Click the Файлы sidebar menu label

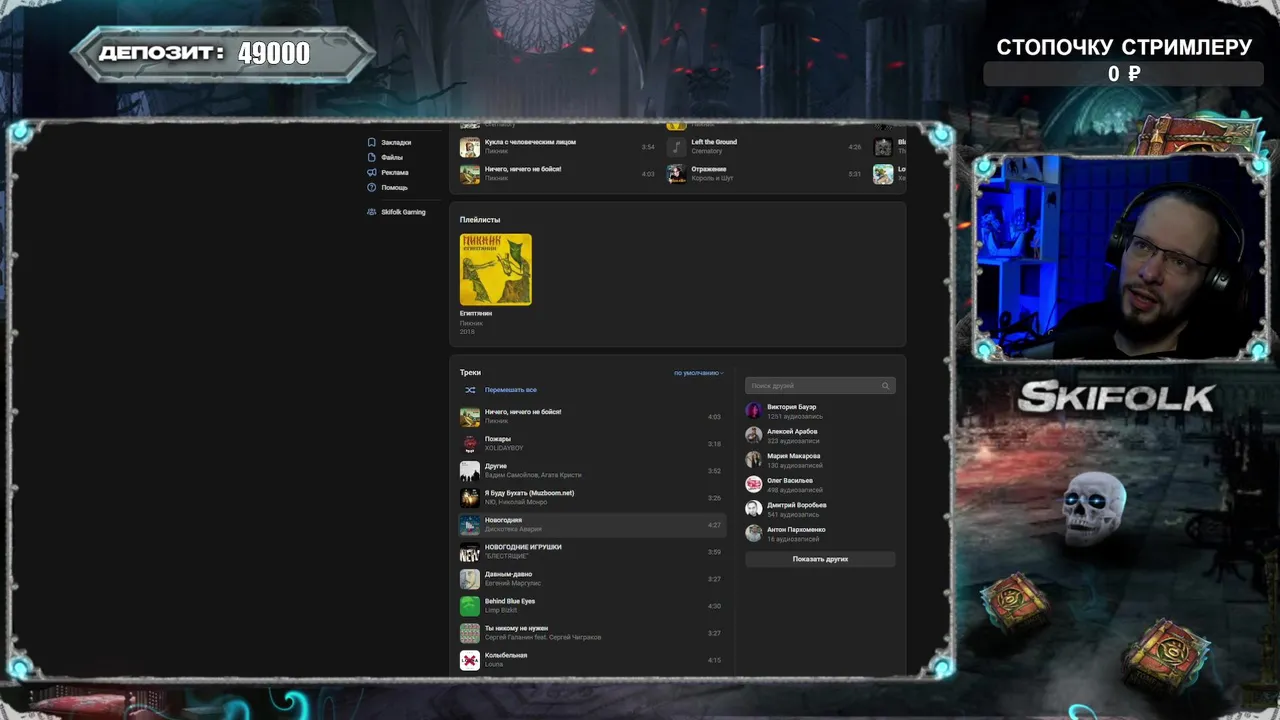pyautogui.click(x=392, y=157)
